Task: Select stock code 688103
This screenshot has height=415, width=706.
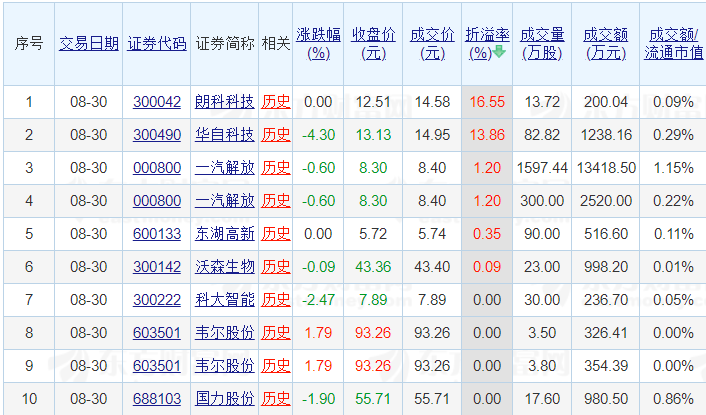Action: click(x=157, y=398)
